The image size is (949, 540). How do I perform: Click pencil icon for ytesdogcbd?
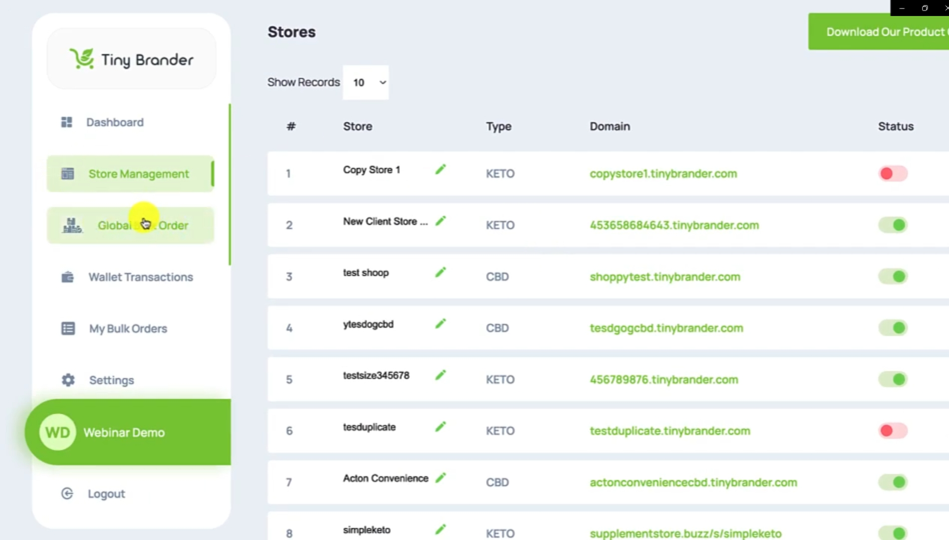pos(441,324)
